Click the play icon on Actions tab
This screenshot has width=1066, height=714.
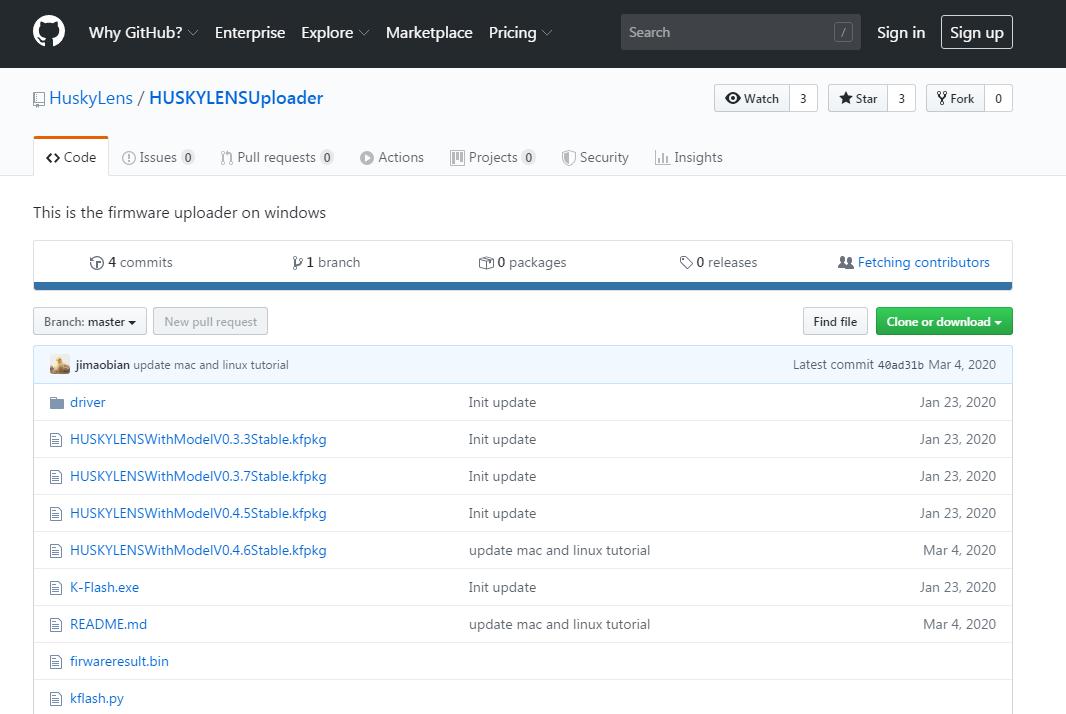point(366,158)
